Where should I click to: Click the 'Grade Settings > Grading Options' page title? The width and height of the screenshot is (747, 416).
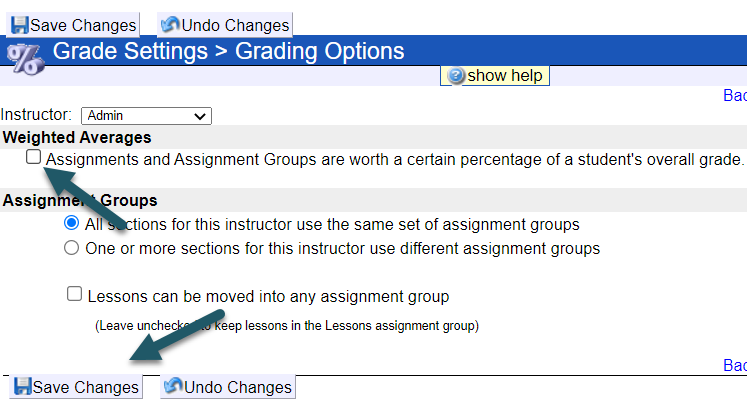click(228, 51)
